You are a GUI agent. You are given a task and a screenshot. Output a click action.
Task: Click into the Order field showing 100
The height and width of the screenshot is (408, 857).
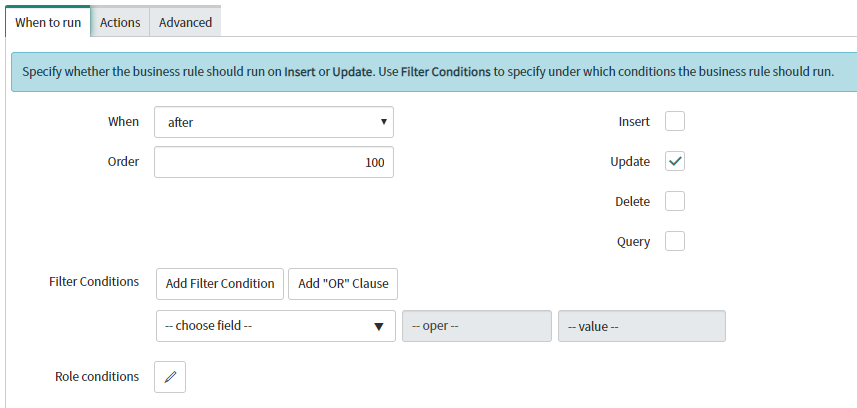274,162
